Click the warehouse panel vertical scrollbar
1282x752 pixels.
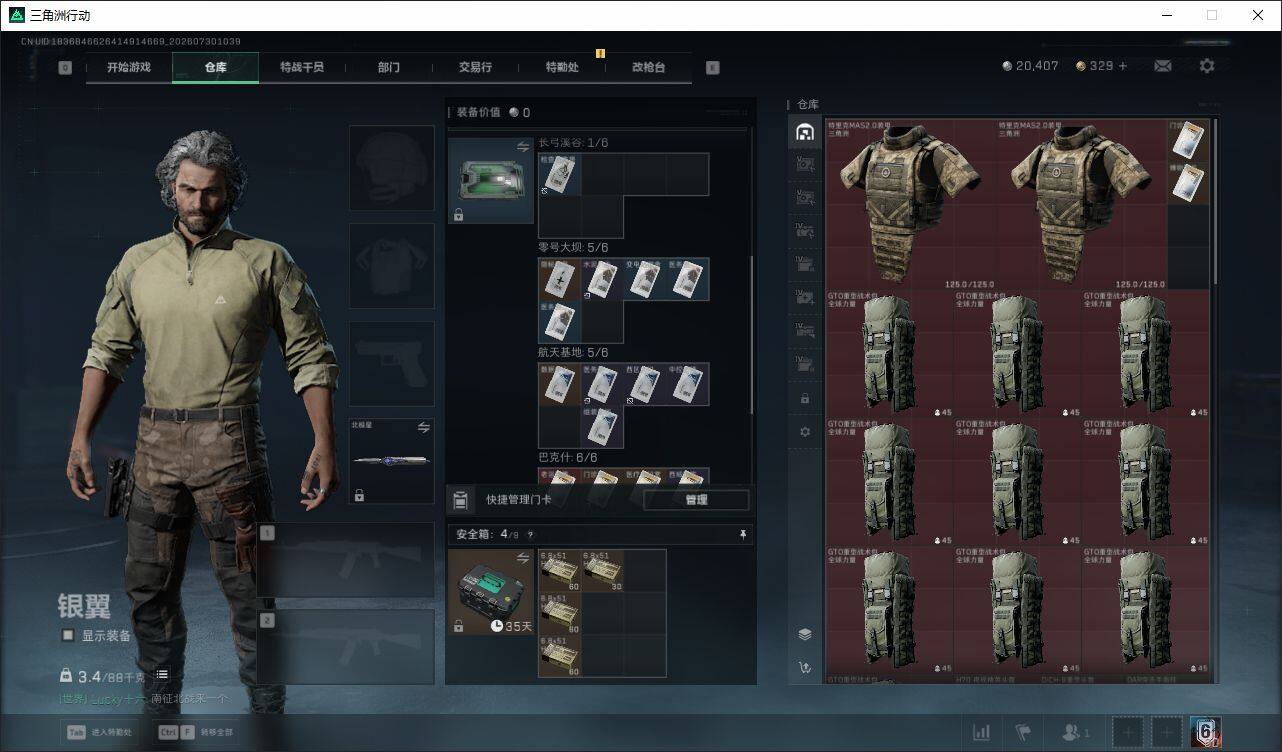click(x=1214, y=200)
